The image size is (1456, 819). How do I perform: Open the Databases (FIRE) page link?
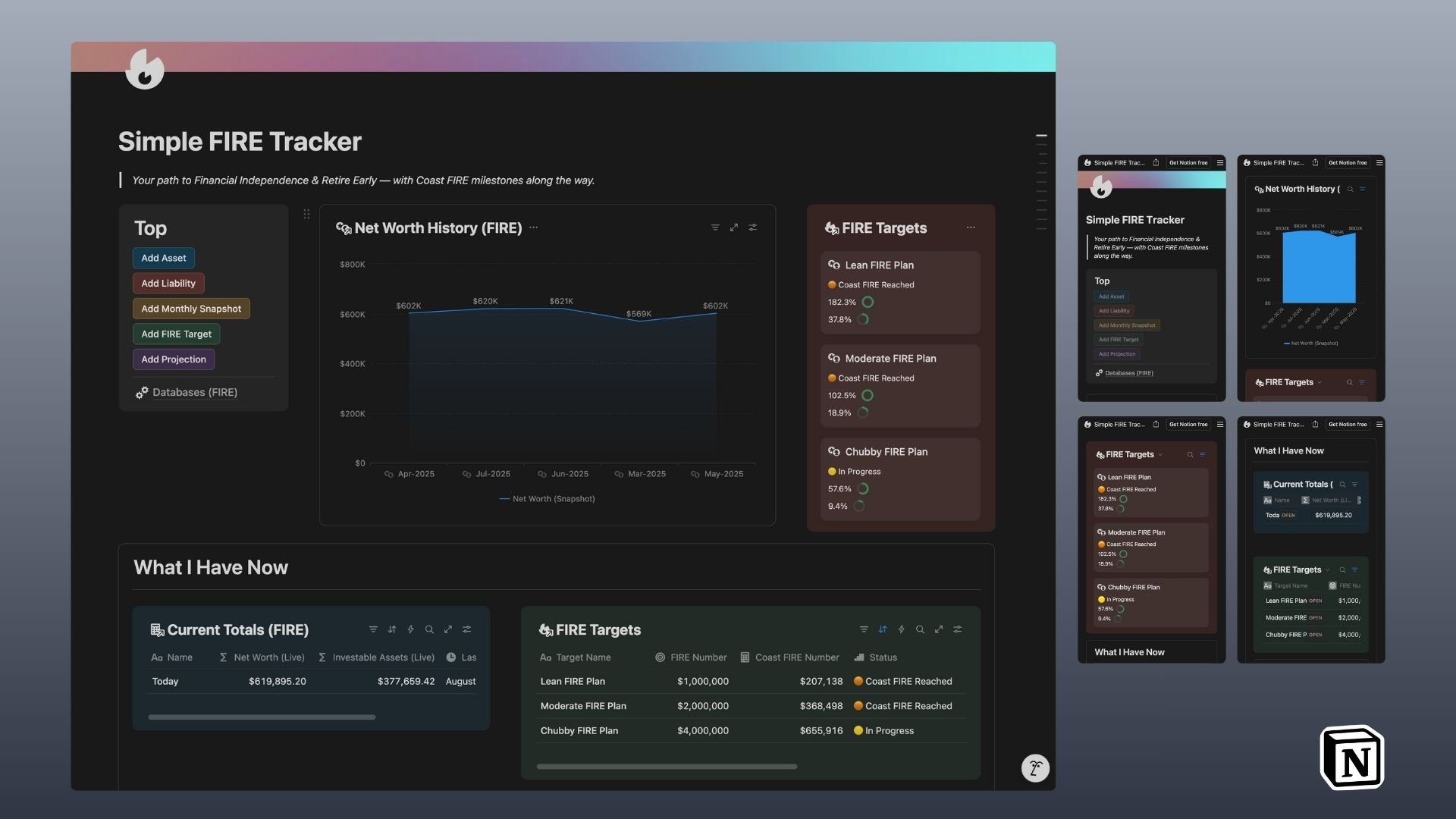pos(194,392)
